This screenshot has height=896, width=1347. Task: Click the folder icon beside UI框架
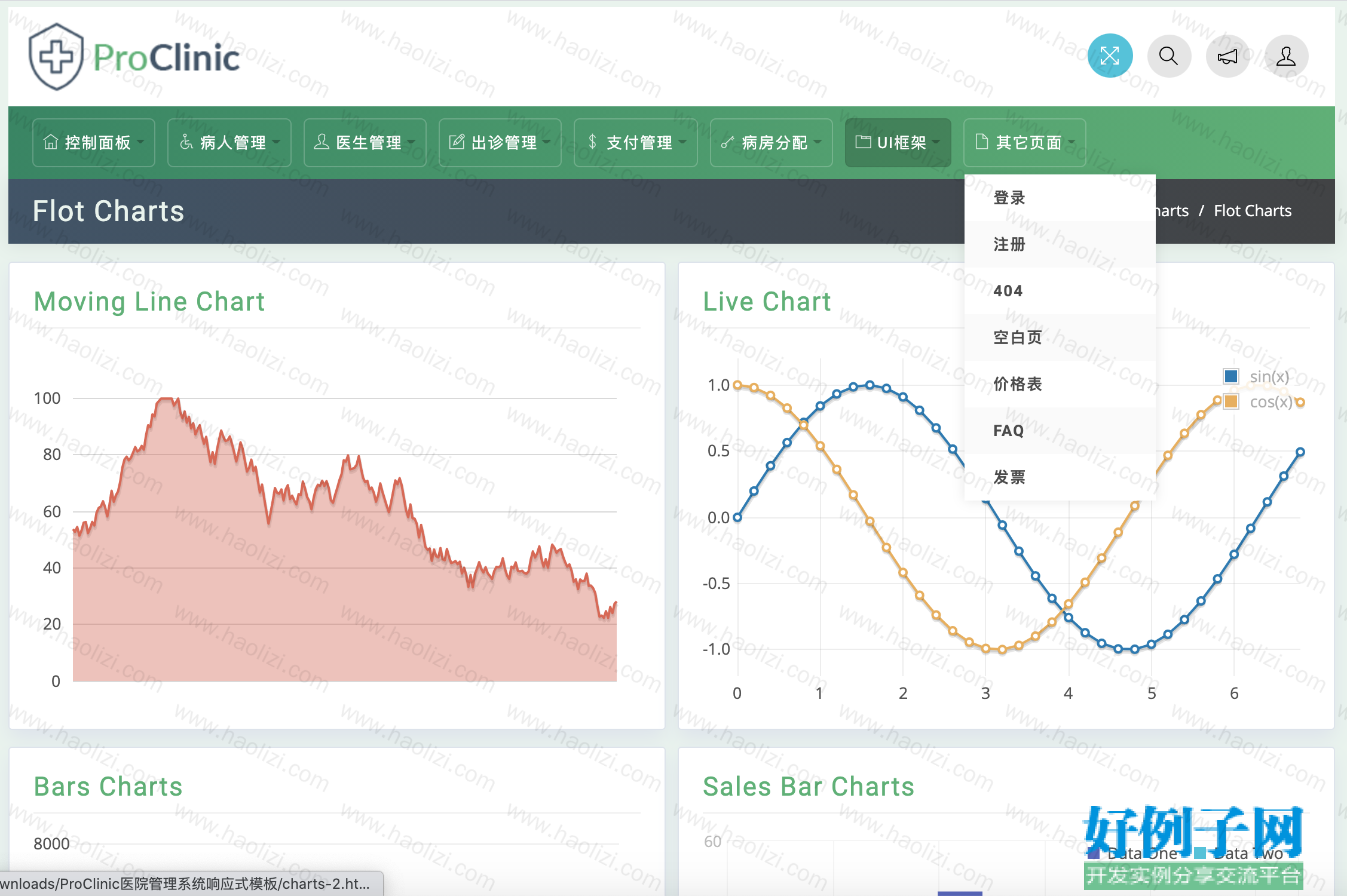pos(863,142)
